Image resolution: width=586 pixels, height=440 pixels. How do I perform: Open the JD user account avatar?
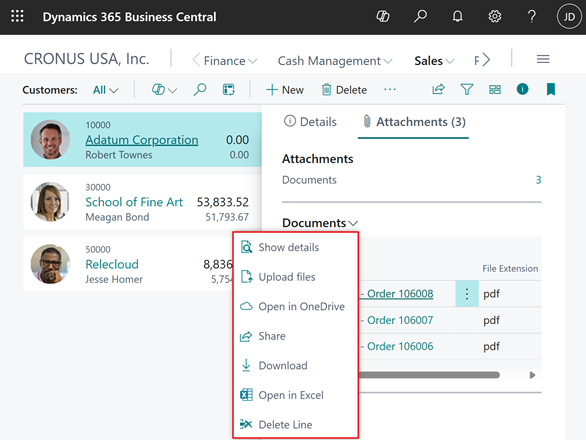[x=569, y=16]
